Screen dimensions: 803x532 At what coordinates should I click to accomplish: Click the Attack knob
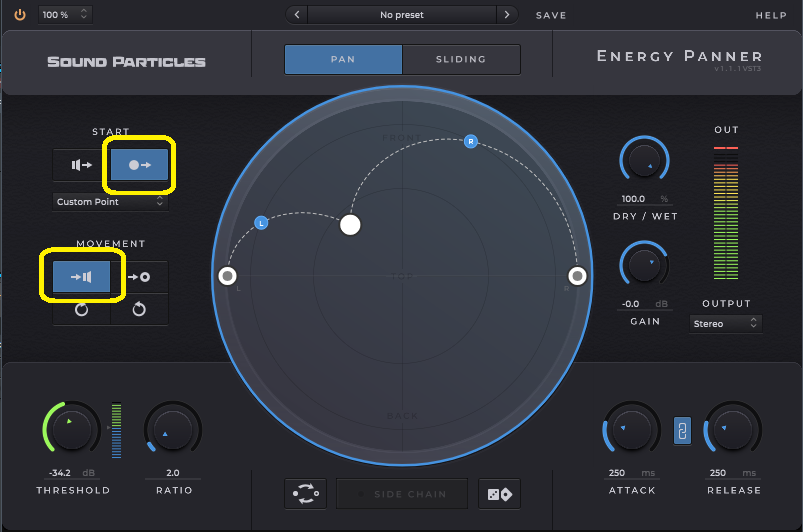631,429
